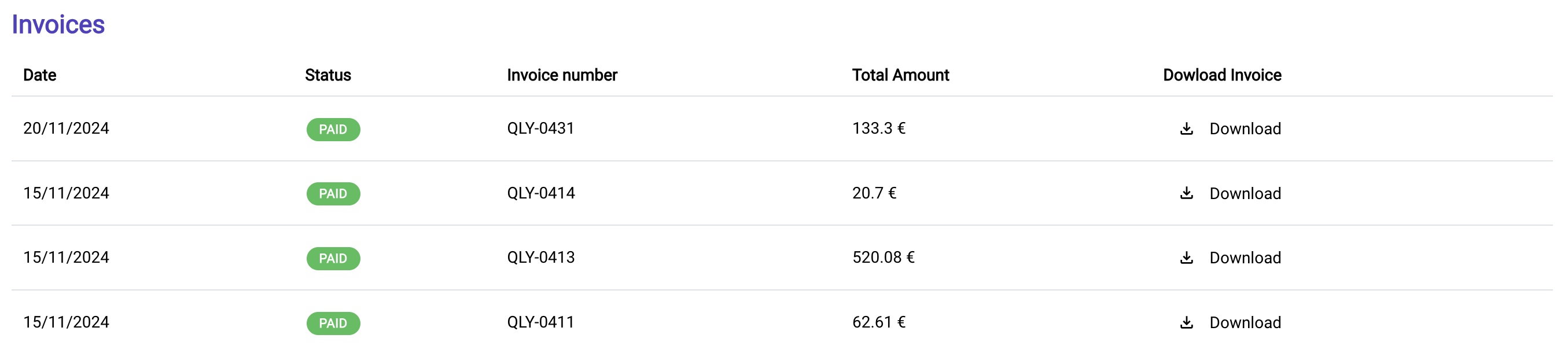
Task: Click PAID badge of invoice QLY-0413
Action: [333, 259]
